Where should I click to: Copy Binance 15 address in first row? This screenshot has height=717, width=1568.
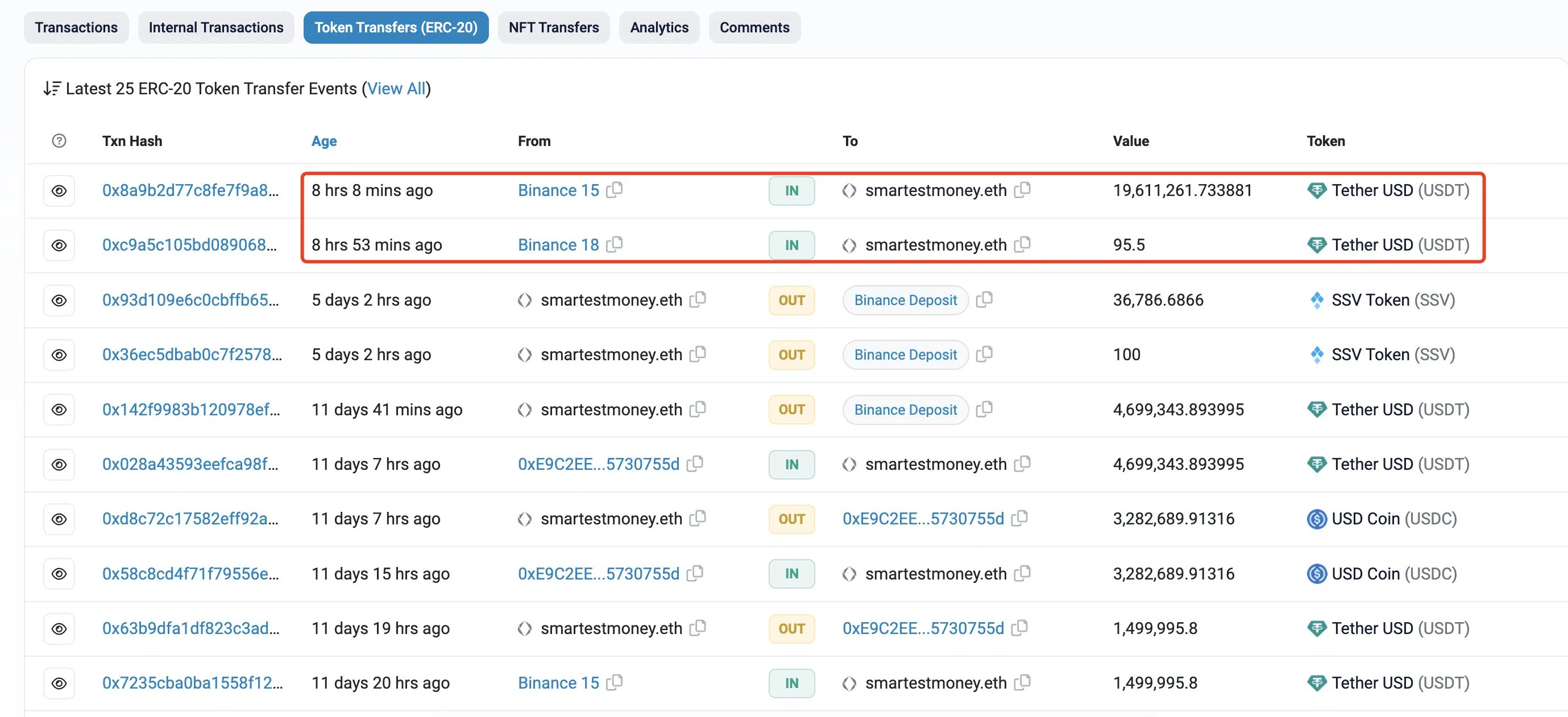point(615,190)
